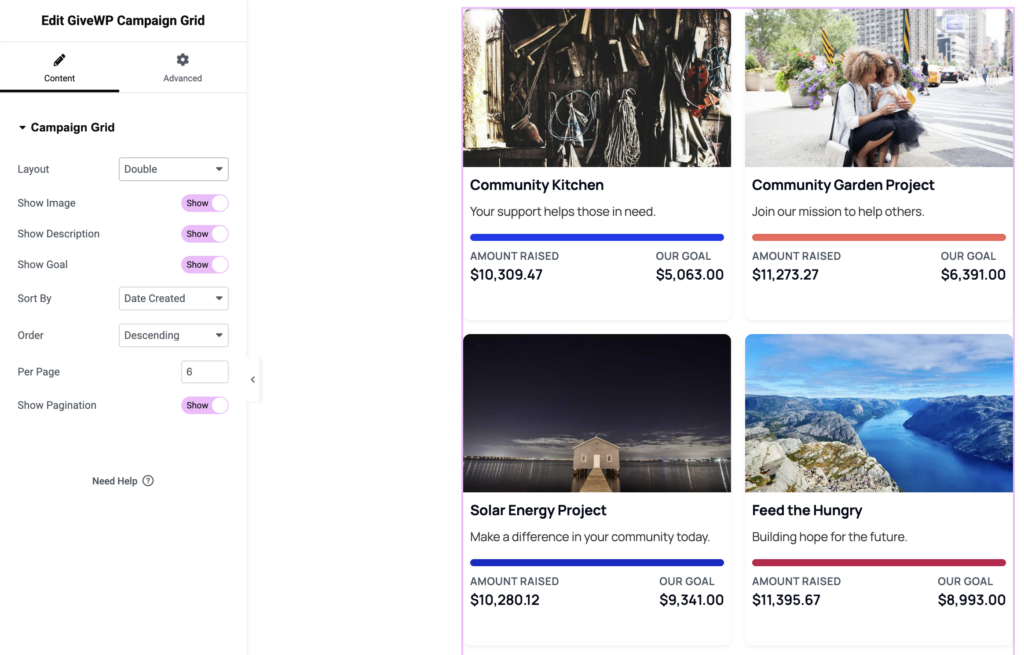
Task: Disable the Show Goal toggle
Action: (205, 265)
